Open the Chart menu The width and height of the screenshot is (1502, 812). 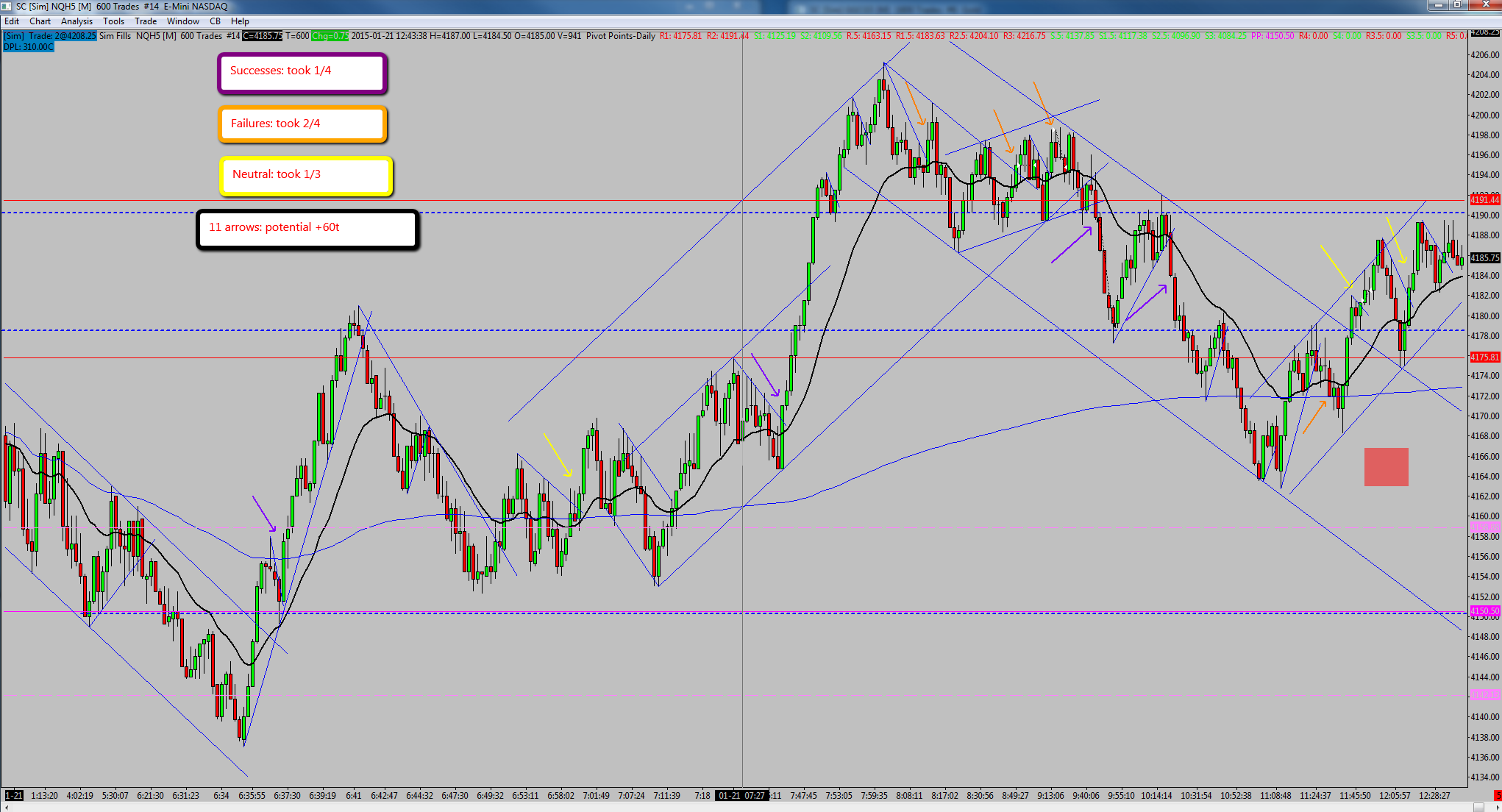coord(40,21)
